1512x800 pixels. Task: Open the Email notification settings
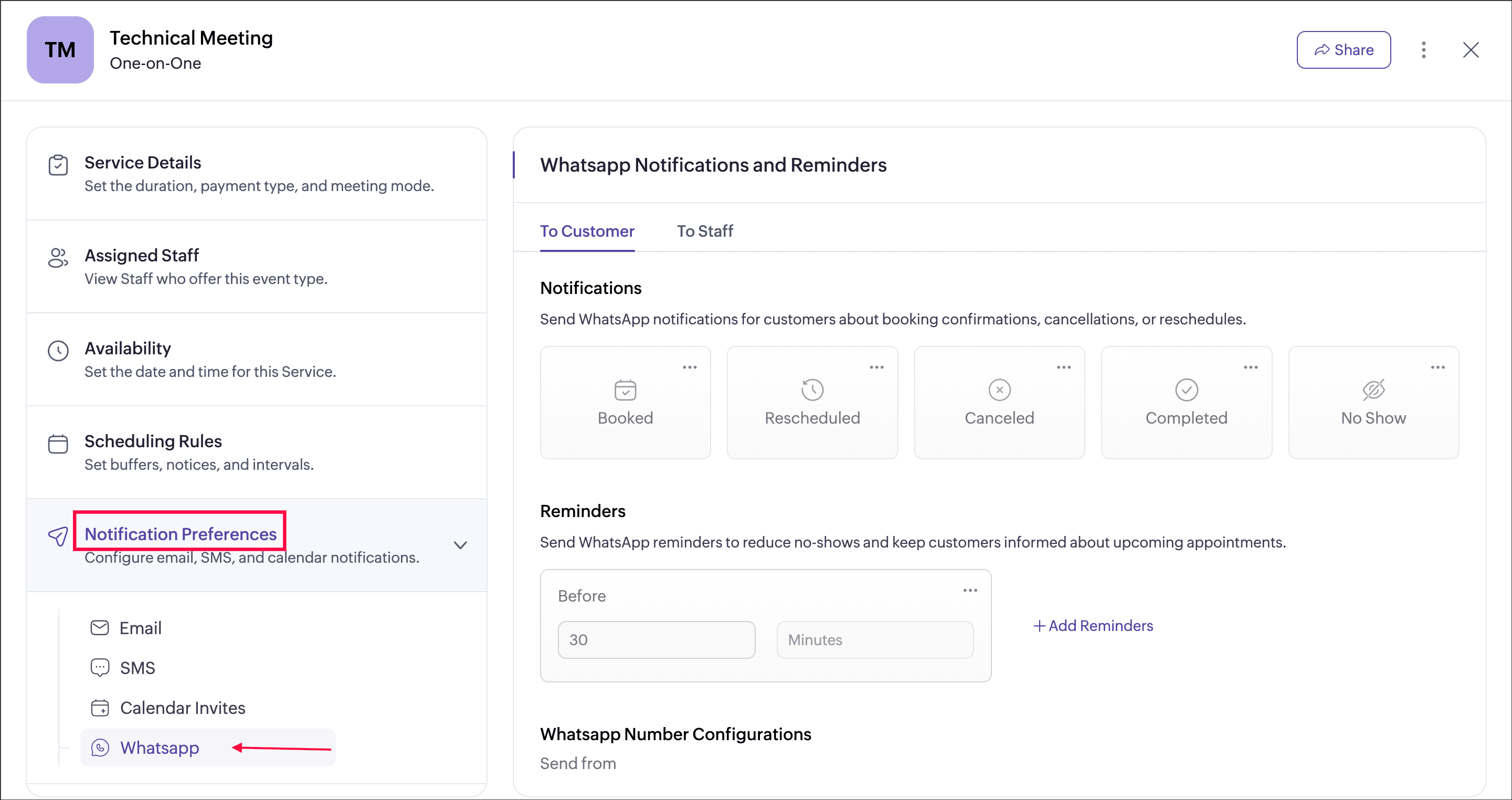click(140, 628)
